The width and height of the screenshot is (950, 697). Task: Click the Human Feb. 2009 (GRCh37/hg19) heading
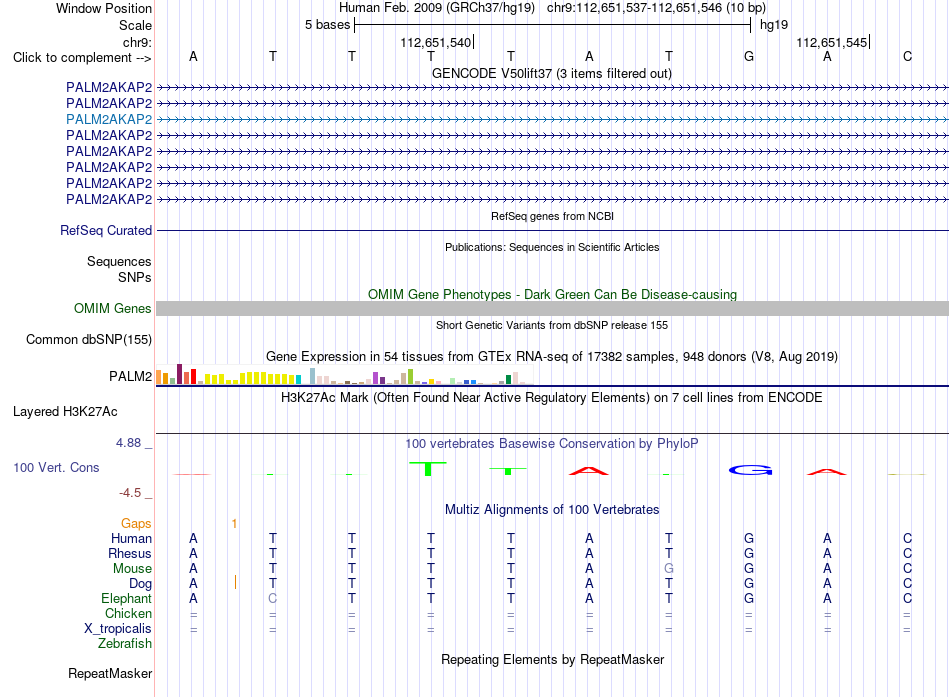tap(437, 8)
